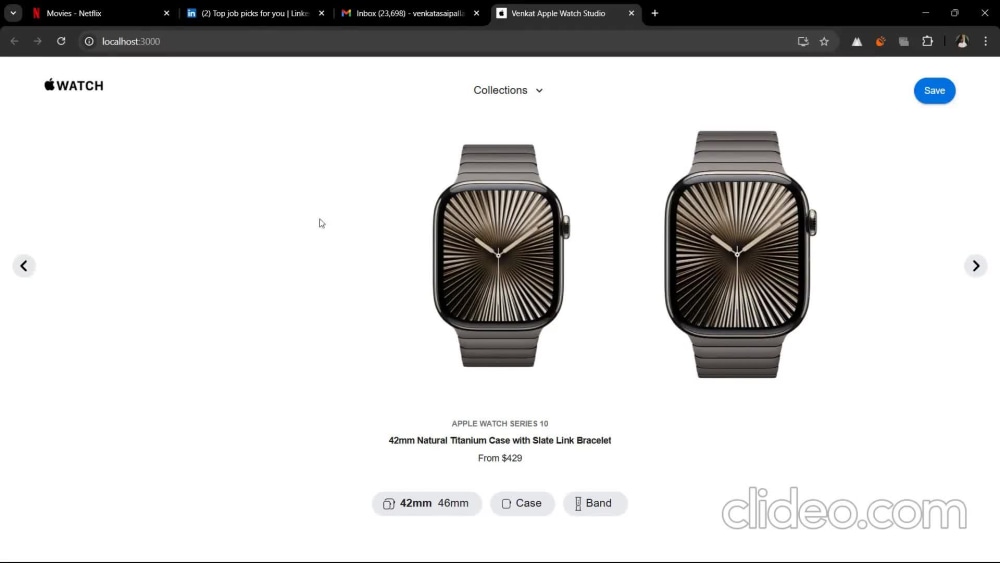Click the band icon next to Band
The width and height of the screenshot is (1000, 563).
[x=578, y=504]
